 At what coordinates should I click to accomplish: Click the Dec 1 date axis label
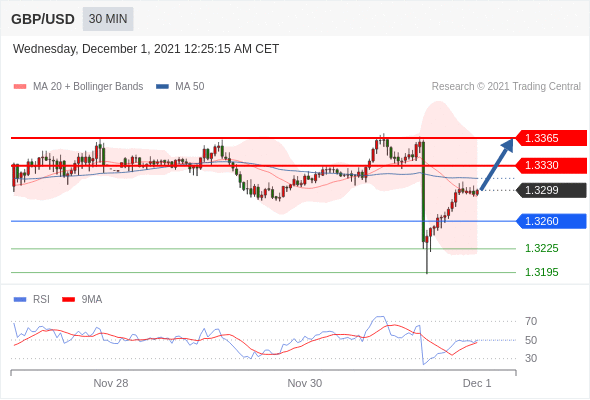coord(477,383)
